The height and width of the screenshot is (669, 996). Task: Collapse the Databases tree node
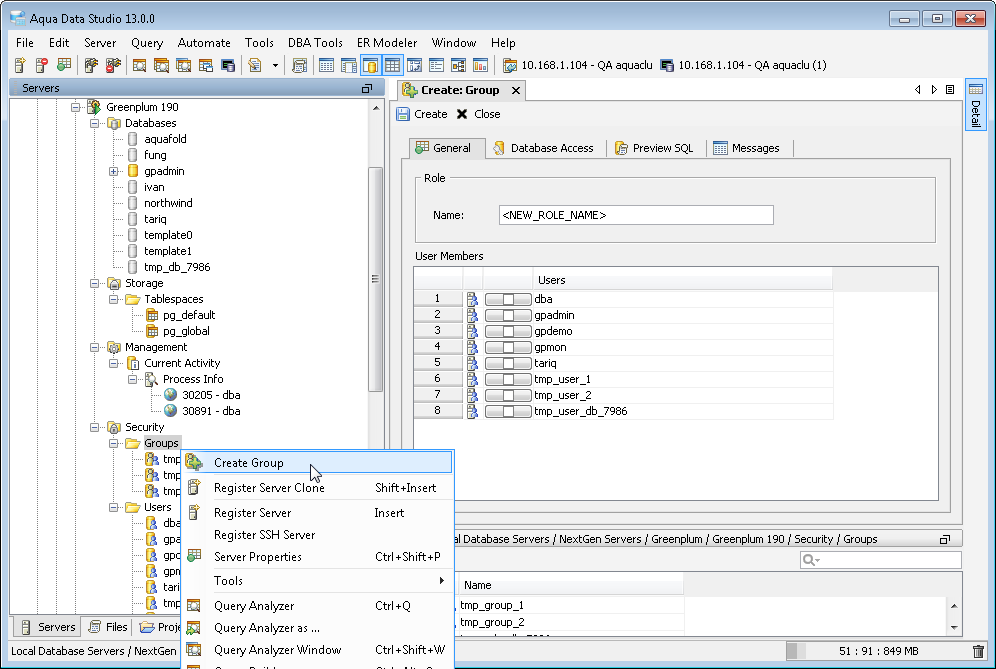tap(95, 123)
